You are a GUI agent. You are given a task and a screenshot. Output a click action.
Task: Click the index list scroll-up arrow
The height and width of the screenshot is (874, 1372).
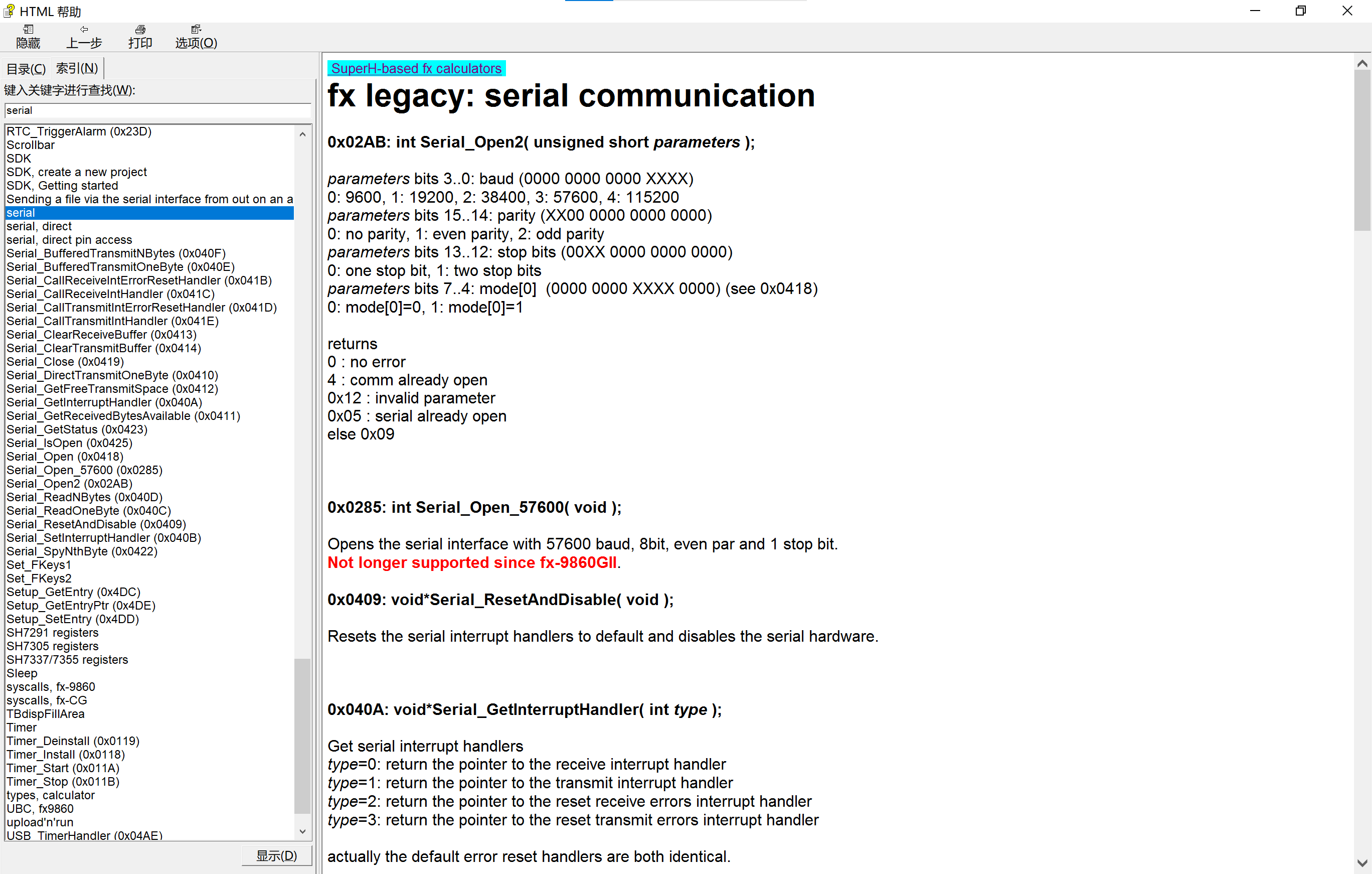click(302, 134)
